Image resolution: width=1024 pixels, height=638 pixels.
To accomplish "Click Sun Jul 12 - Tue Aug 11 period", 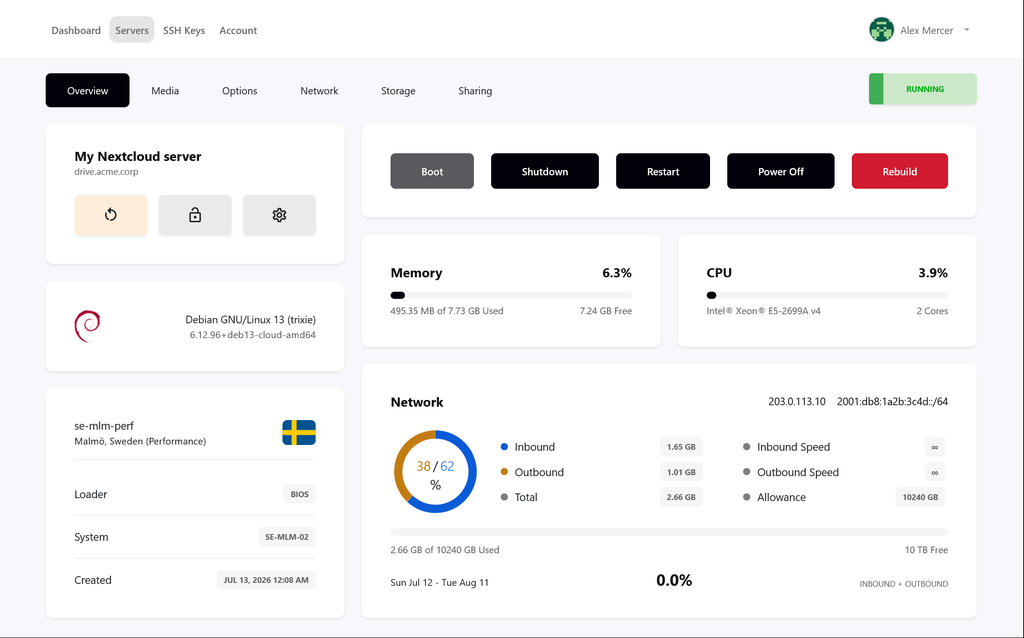I will [x=440, y=582].
